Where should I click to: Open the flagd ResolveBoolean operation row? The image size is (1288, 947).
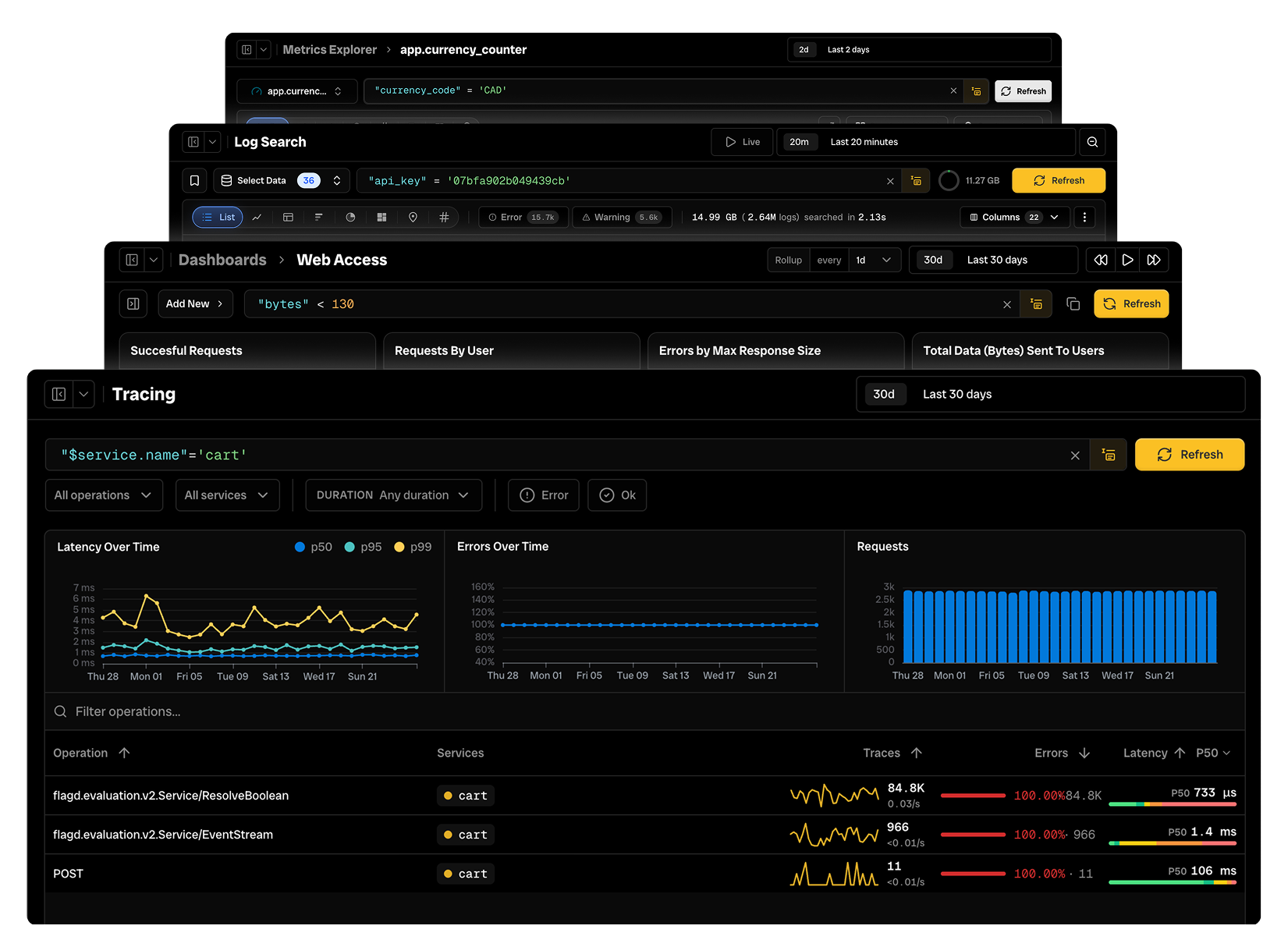pos(644,796)
